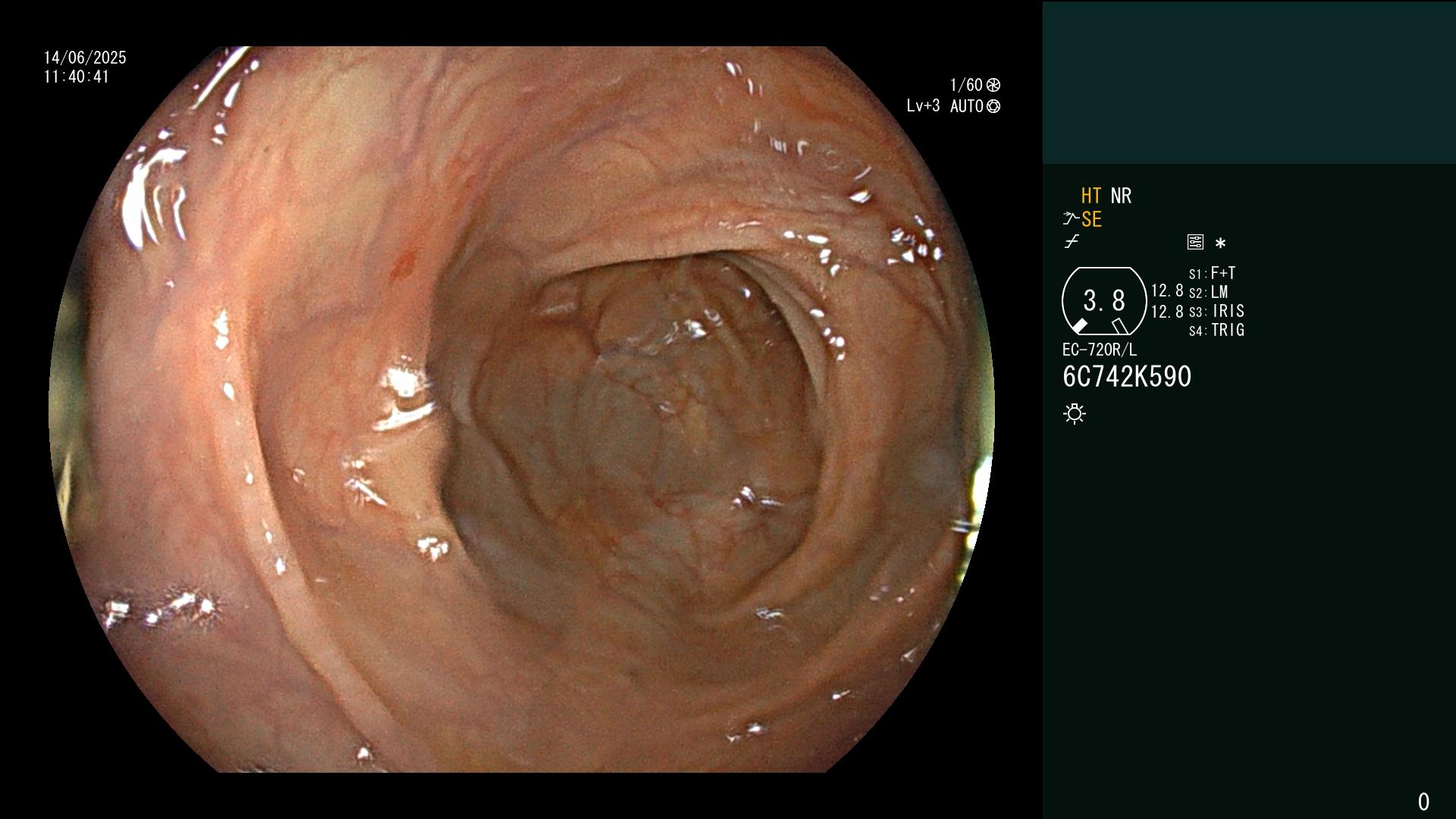Click the settings sliders icon
1456x819 pixels.
click(1195, 242)
